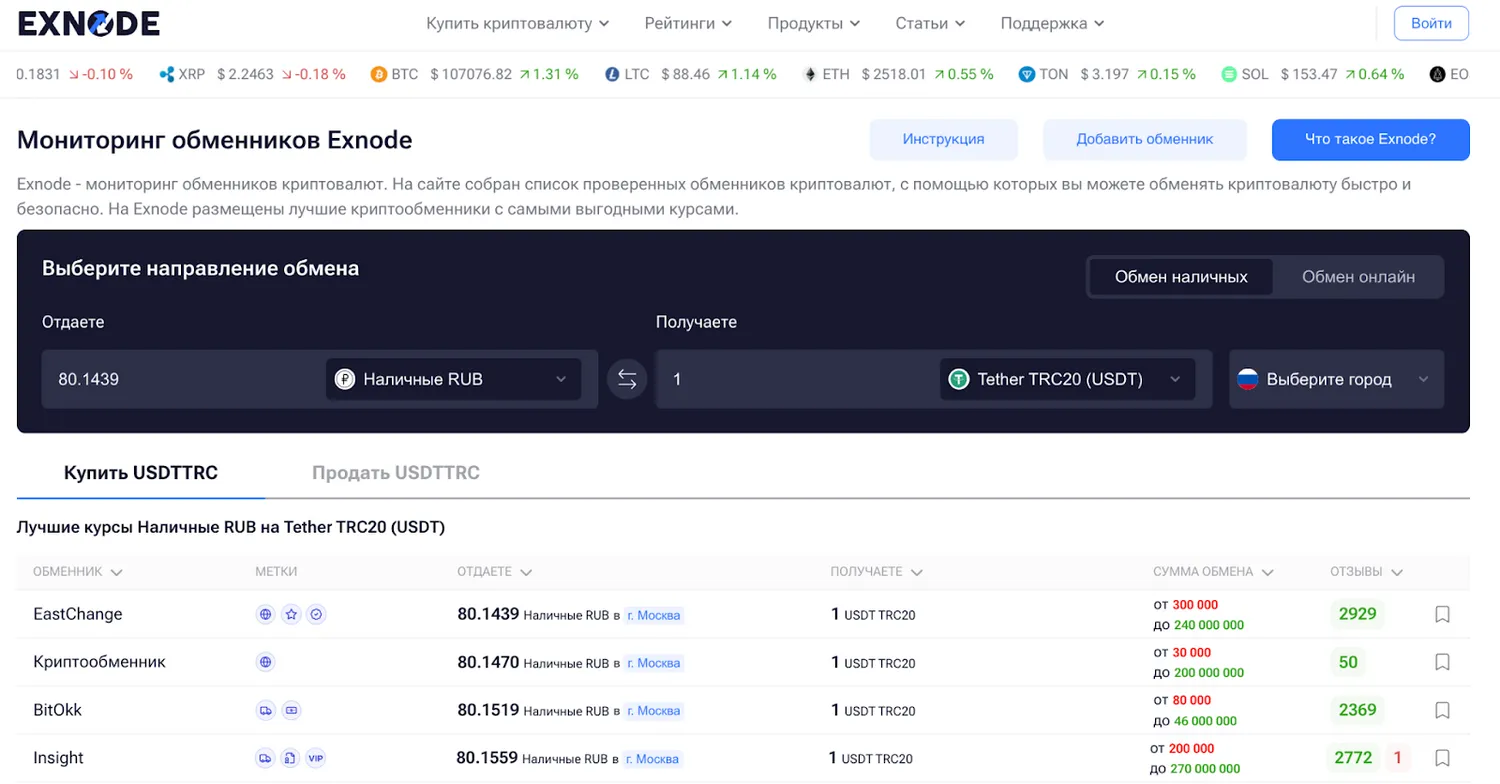The width and height of the screenshot is (1500, 784).
Task: Click the TON coin icon in ticker
Action: [1026, 74]
